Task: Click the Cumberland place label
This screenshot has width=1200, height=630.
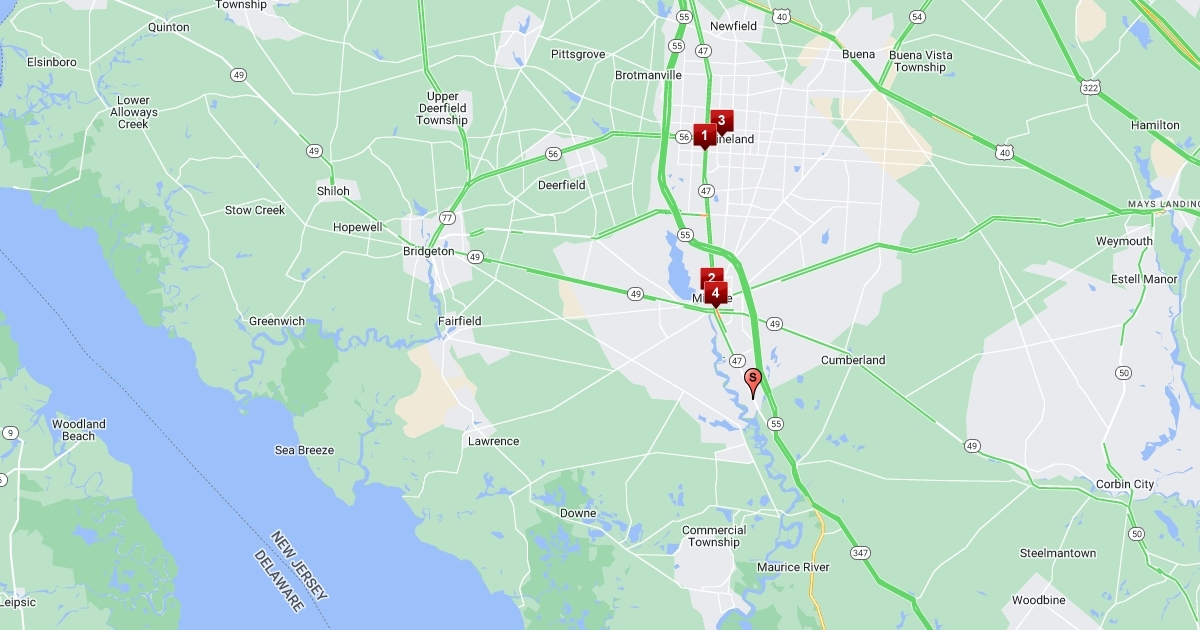Action: [x=853, y=360]
